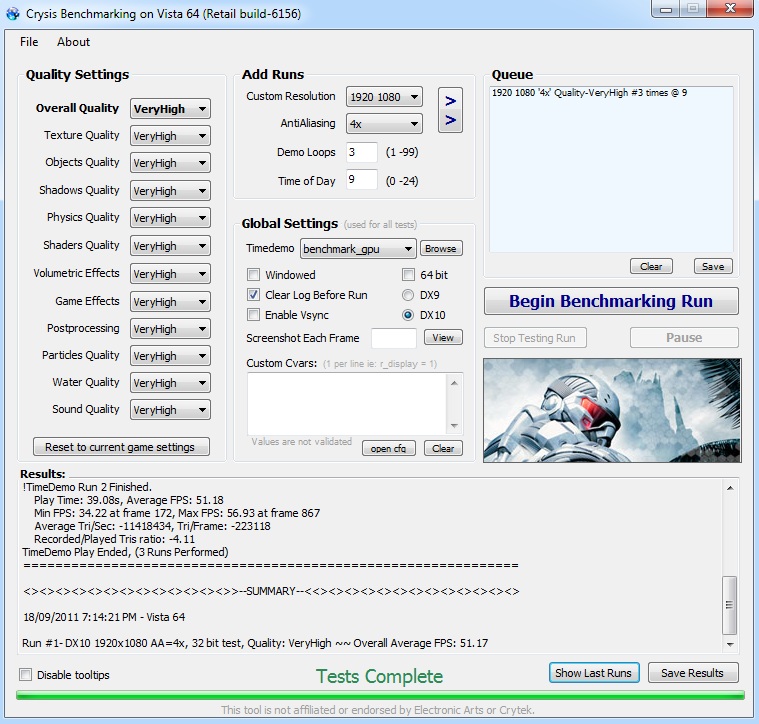This screenshot has width=759, height=724.
Task: Click 'Min FPS: 34.22' result line
Action: tap(177, 513)
